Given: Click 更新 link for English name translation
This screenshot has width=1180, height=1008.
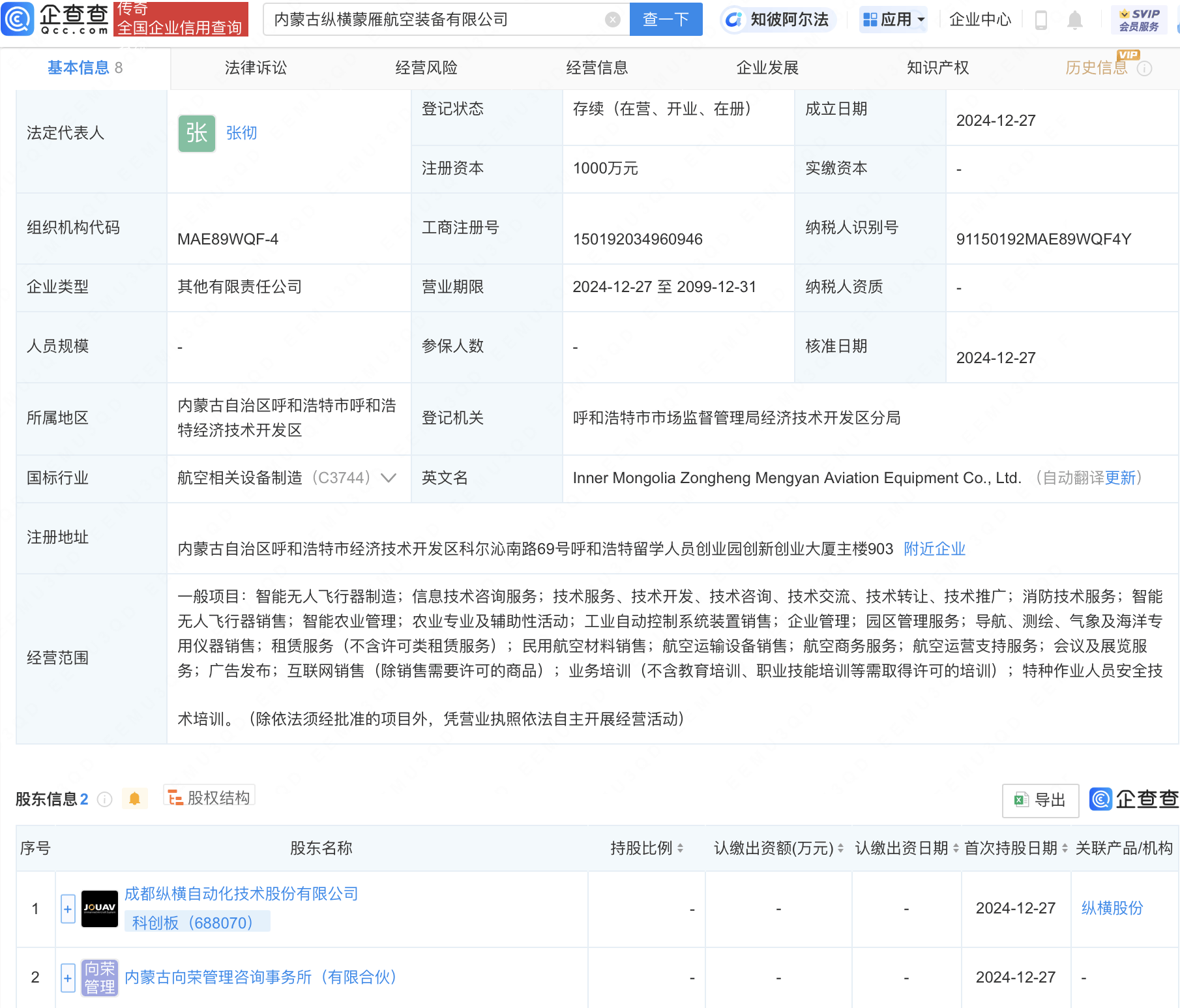Looking at the screenshot, I should (x=1121, y=478).
